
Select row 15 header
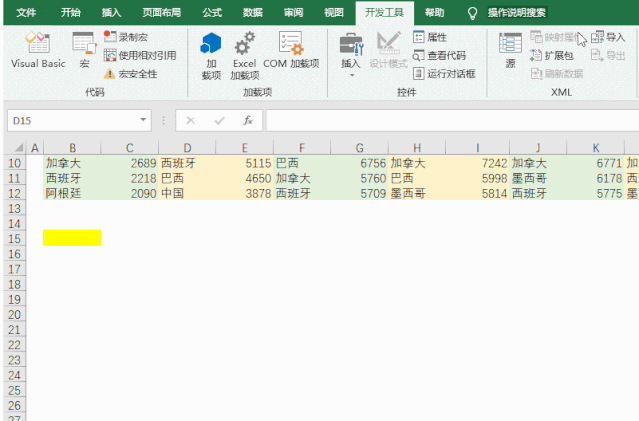point(14,239)
